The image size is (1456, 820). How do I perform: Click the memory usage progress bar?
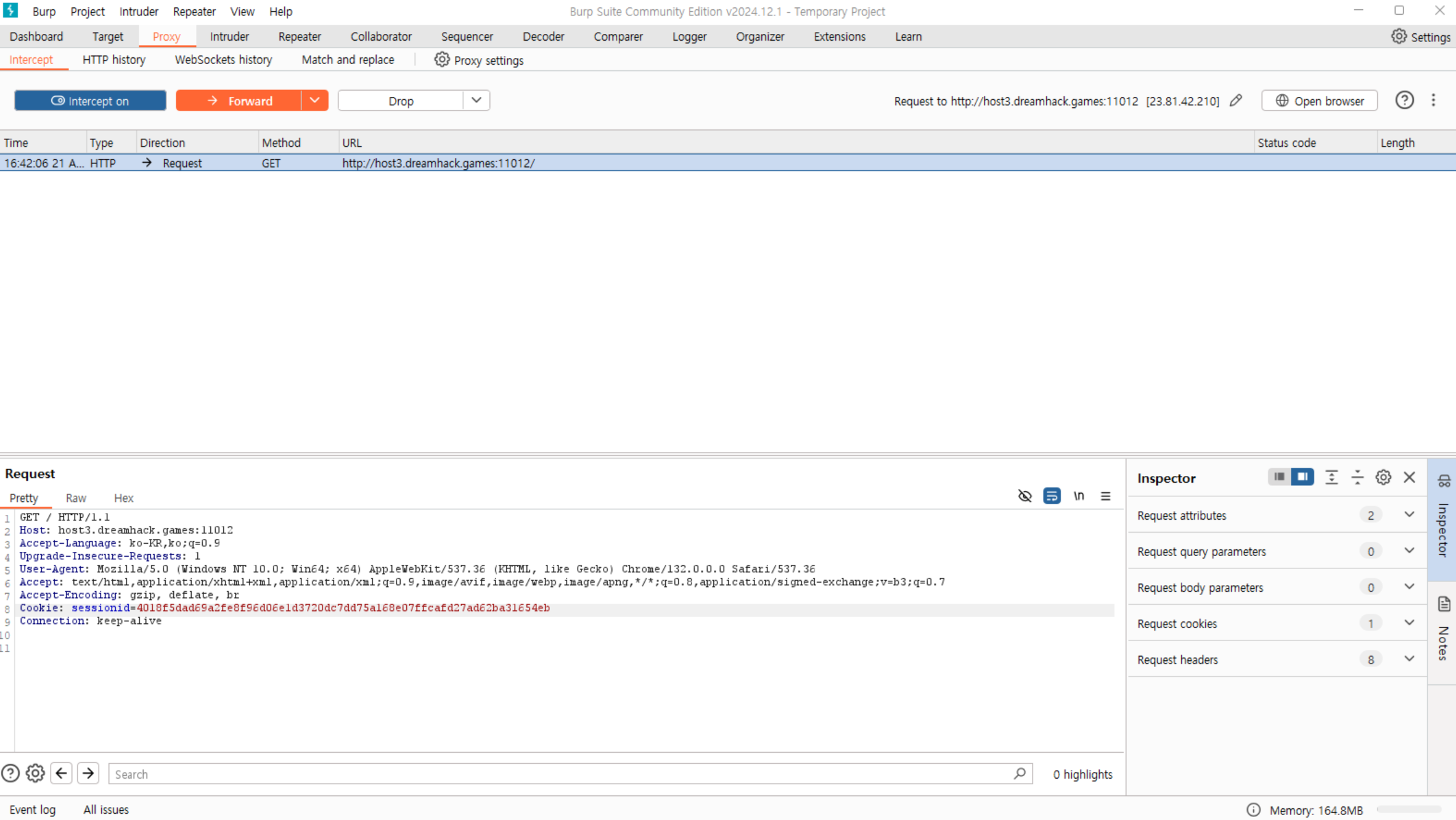[1408, 810]
